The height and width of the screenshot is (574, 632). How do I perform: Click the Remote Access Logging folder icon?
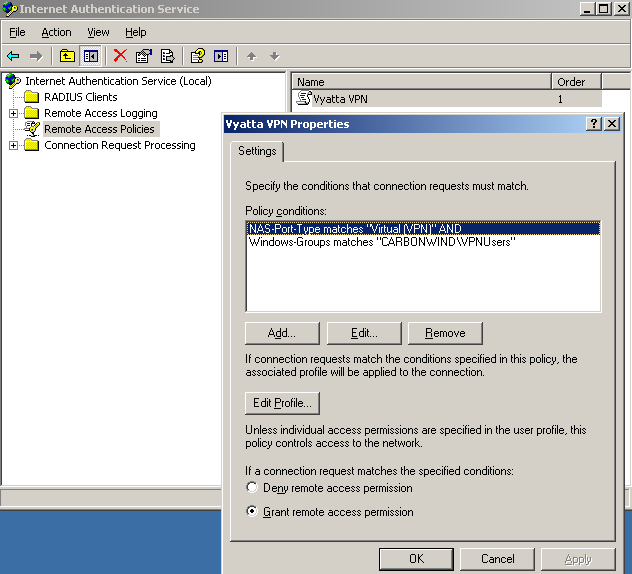(31, 113)
